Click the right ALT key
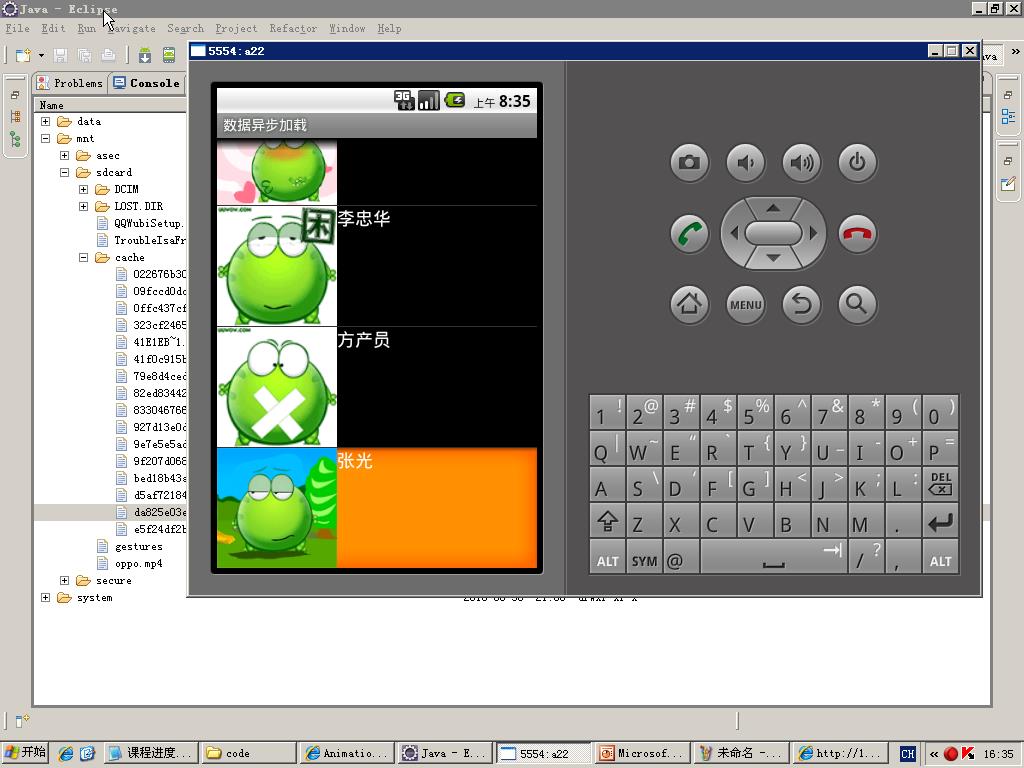The height and width of the screenshot is (768, 1024). pos(940,557)
